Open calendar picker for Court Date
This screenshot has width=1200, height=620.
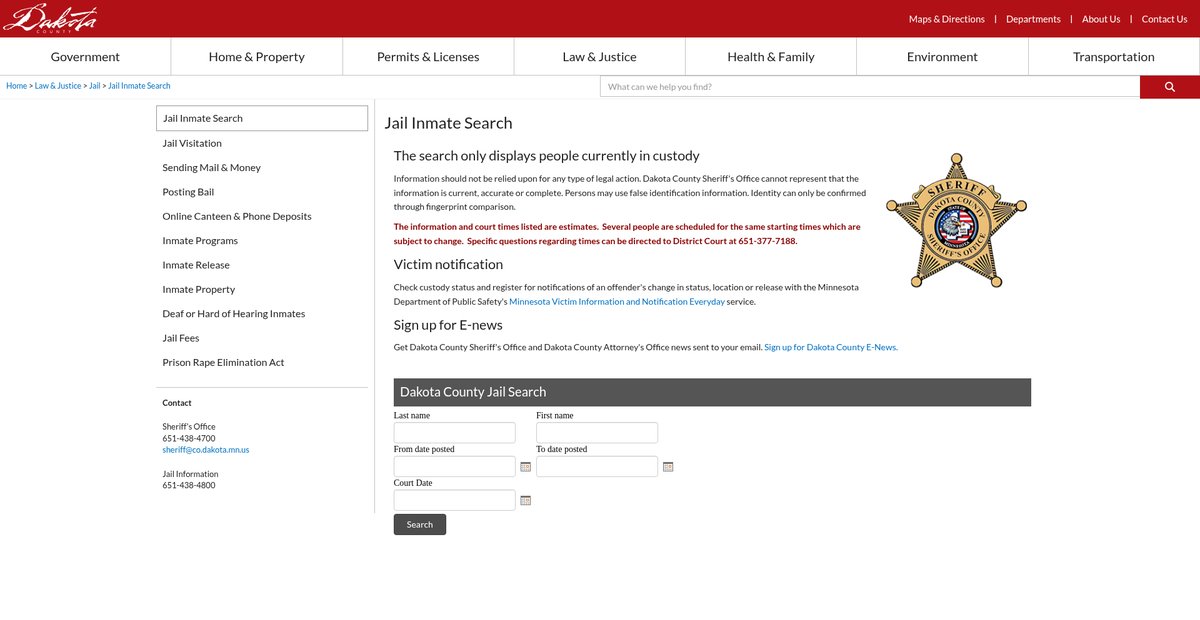pyautogui.click(x=526, y=500)
